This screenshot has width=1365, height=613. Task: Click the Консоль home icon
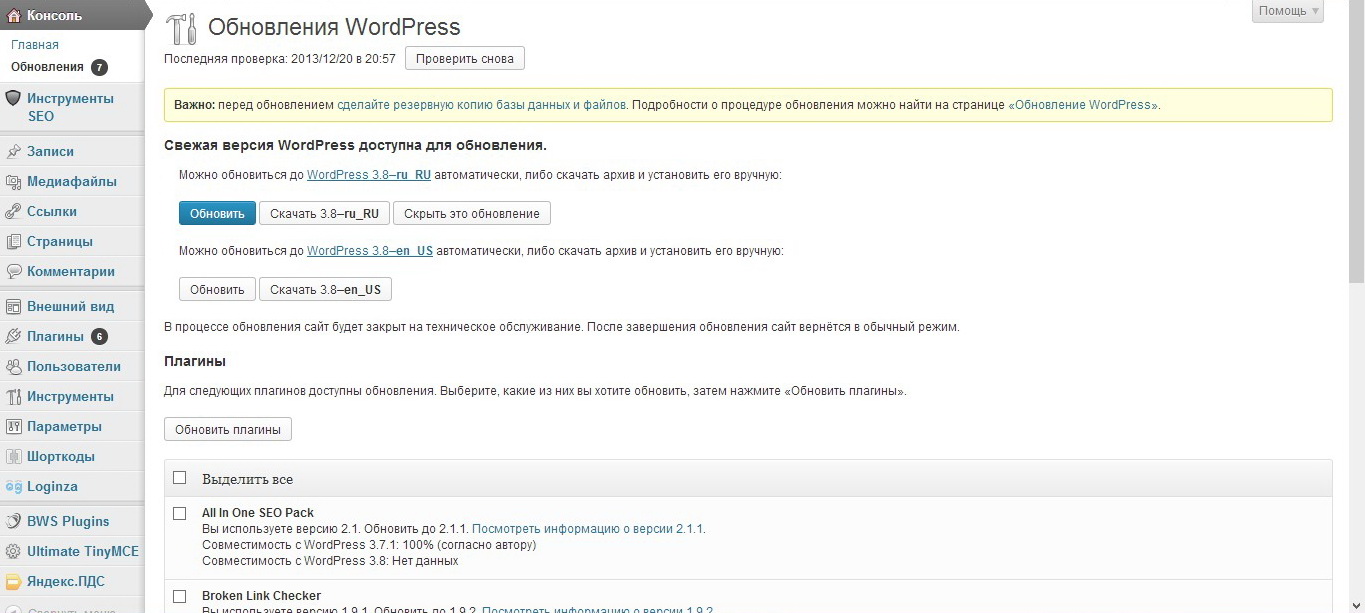(13, 15)
